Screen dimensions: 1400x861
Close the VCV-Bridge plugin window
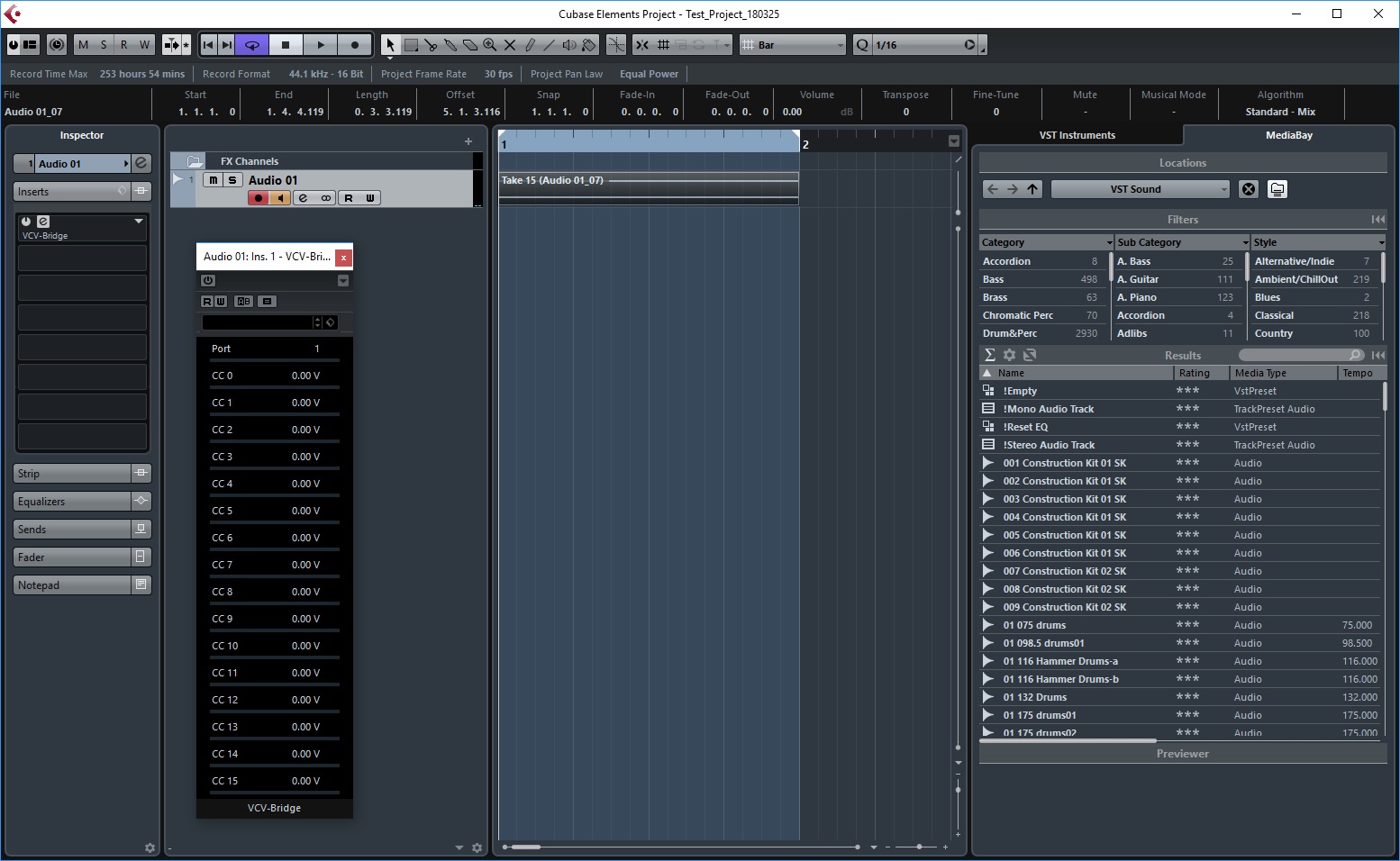(343, 258)
